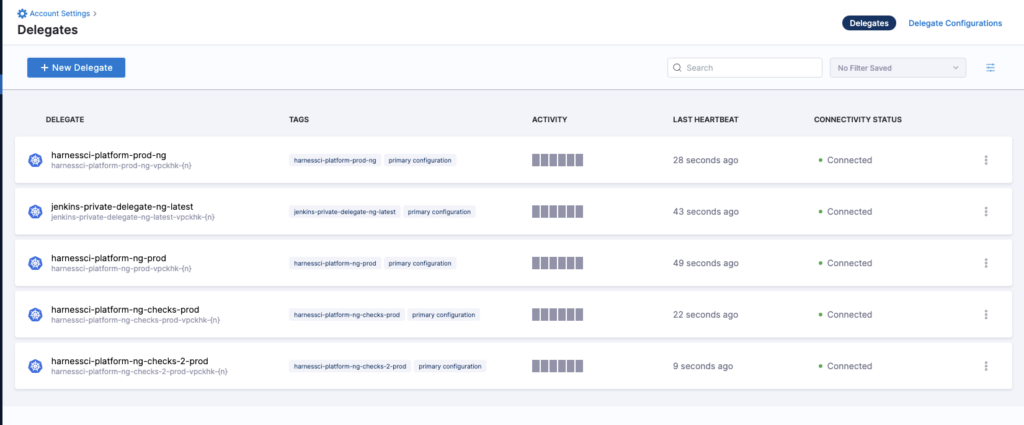This screenshot has width=1024, height=425.
Task: Open options menu for harnessci-platform-prod-ng
Action: click(985, 160)
